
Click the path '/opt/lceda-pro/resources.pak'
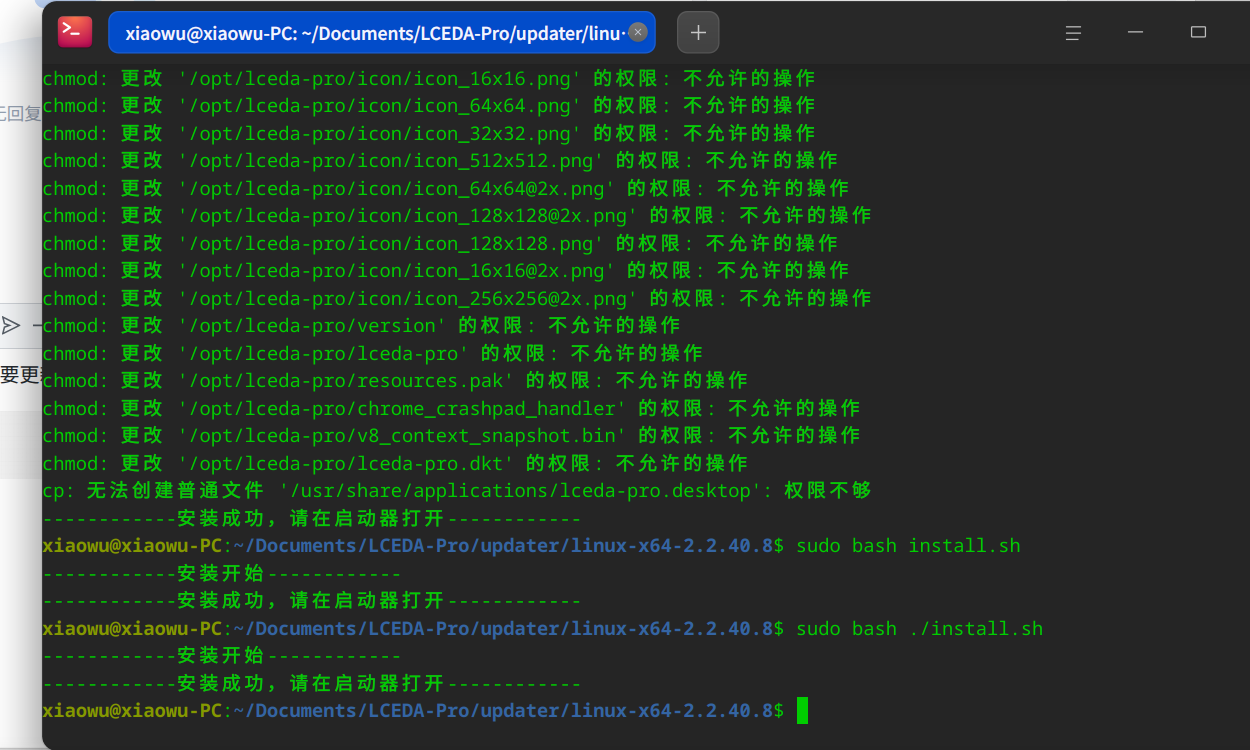346,381
